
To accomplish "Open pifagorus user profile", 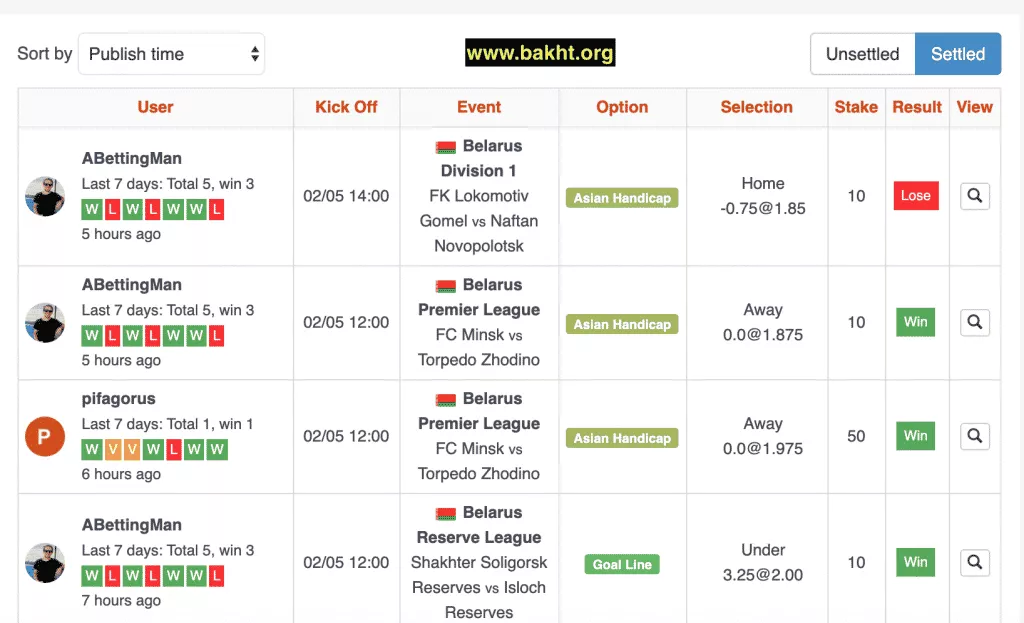I will pyautogui.click(x=119, y=398).
